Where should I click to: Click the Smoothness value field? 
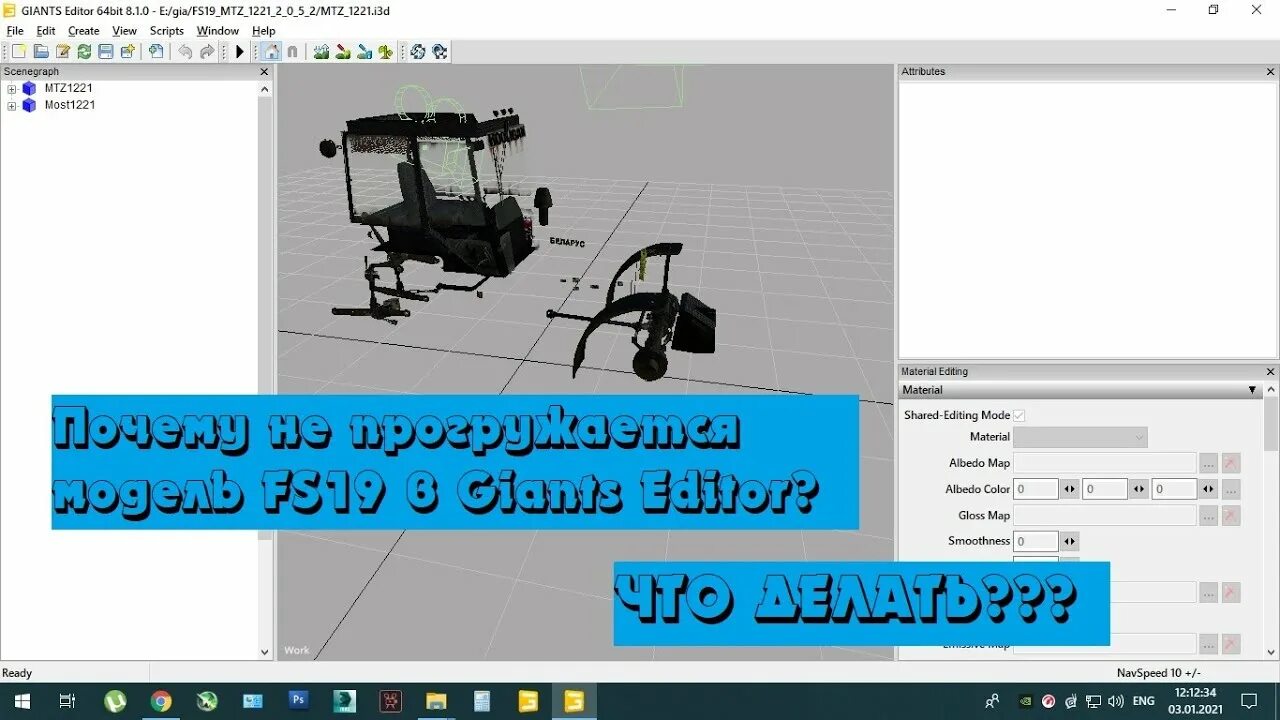(1036, 541)
